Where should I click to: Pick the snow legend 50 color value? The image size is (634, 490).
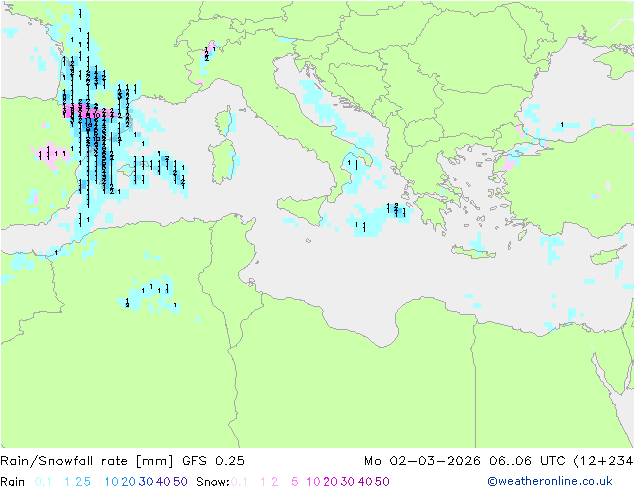[x=382, y=482]
